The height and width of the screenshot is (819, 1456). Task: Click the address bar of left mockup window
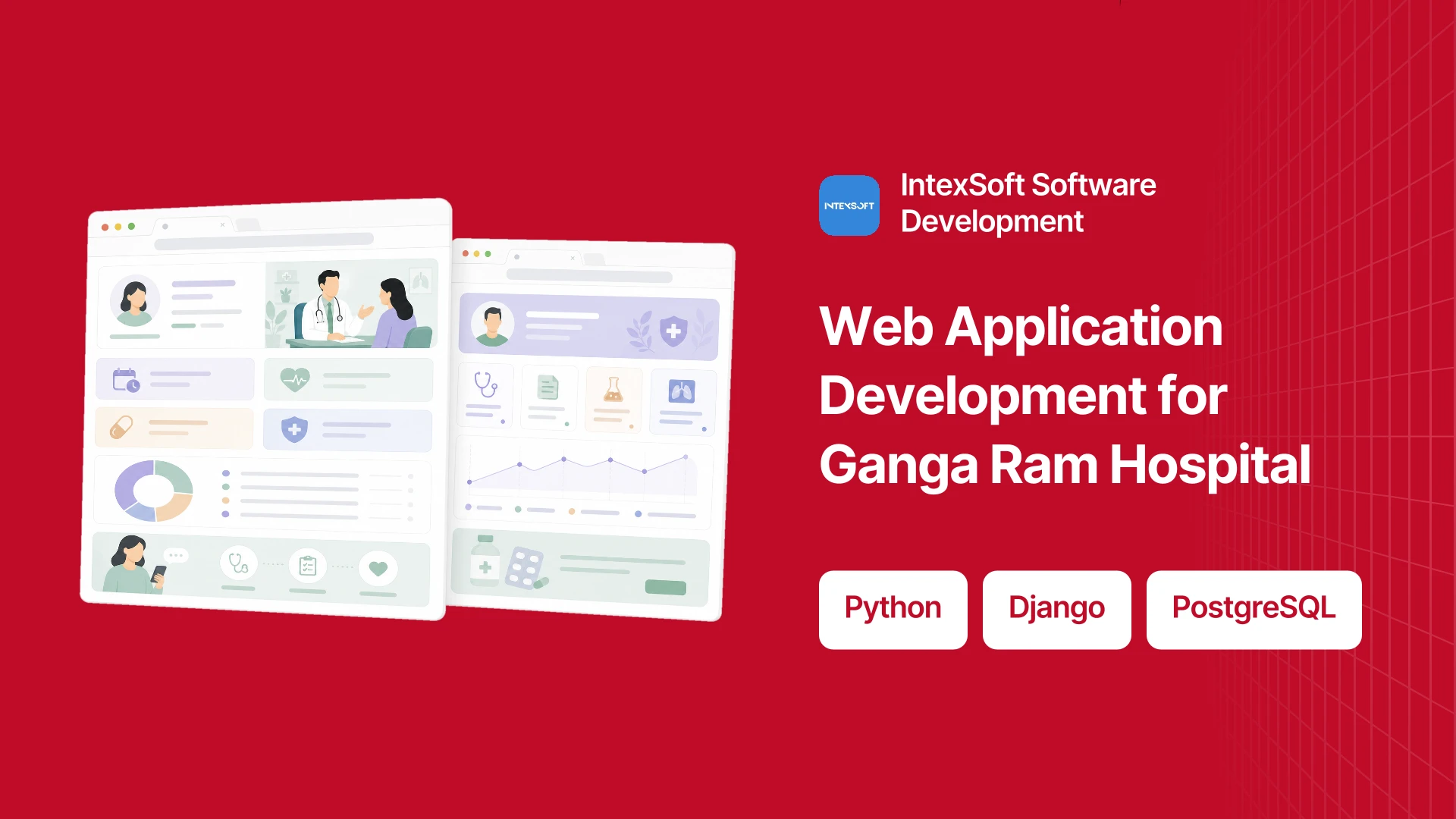click(x=264, y=242)
